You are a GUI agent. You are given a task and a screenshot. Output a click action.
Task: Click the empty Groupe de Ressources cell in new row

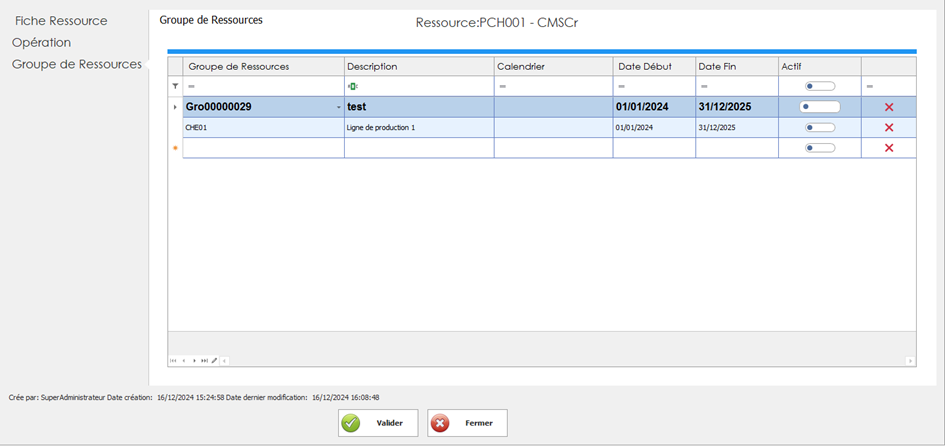(263, 148)
